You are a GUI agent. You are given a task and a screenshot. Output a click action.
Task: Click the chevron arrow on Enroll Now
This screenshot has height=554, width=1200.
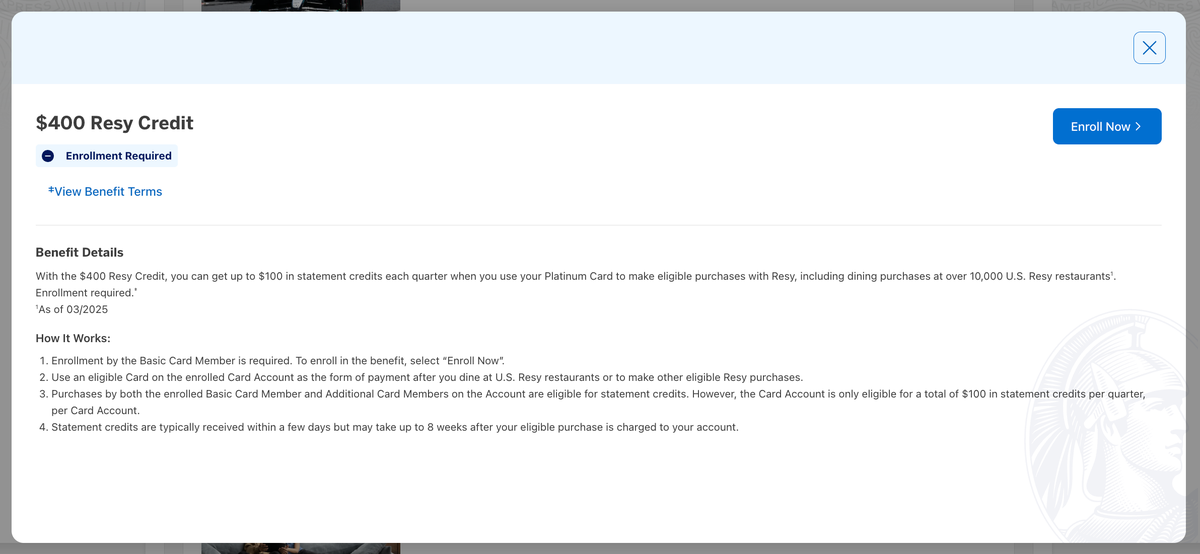(x=1139, y=127)
